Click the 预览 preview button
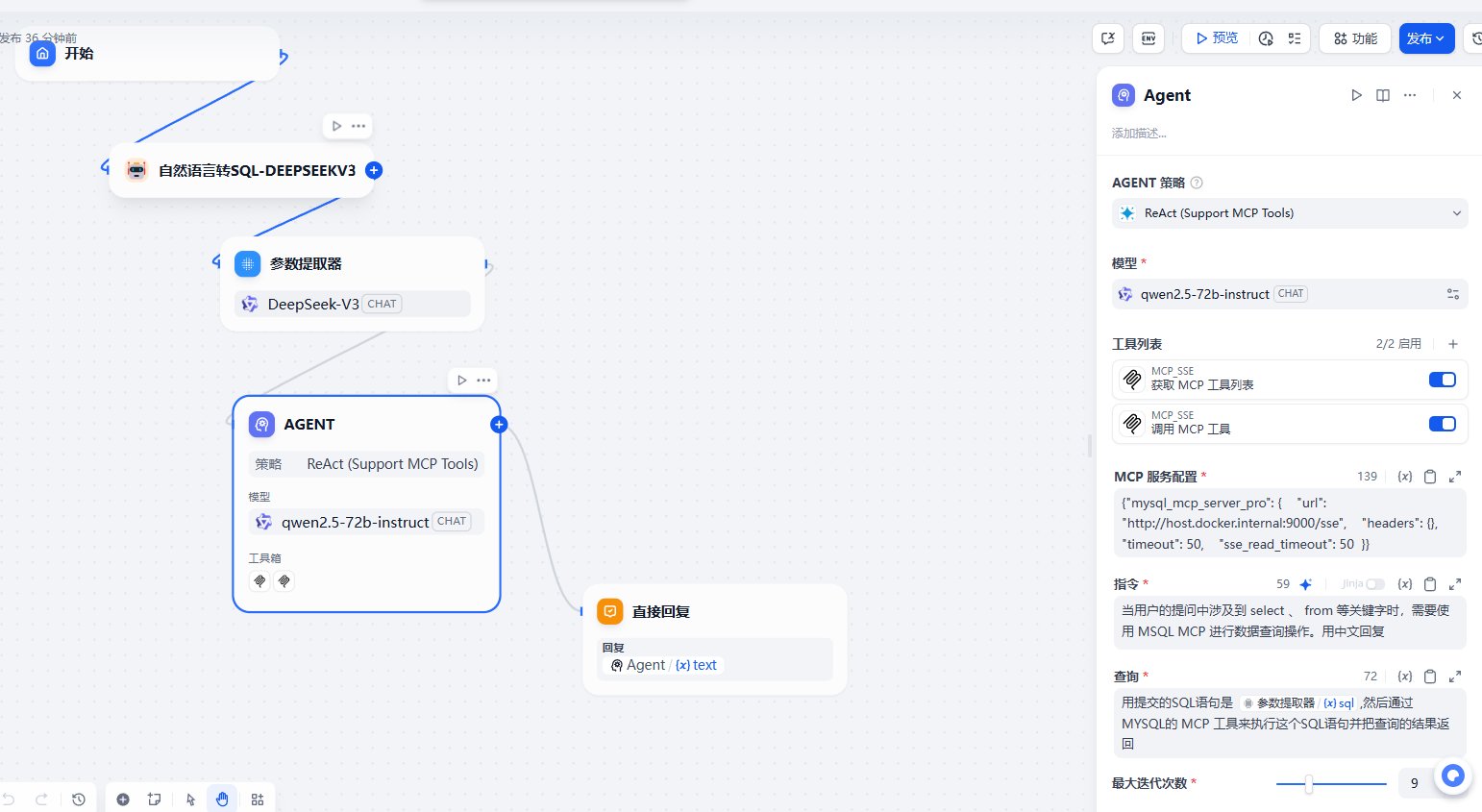 click(x=1217, y=38)
